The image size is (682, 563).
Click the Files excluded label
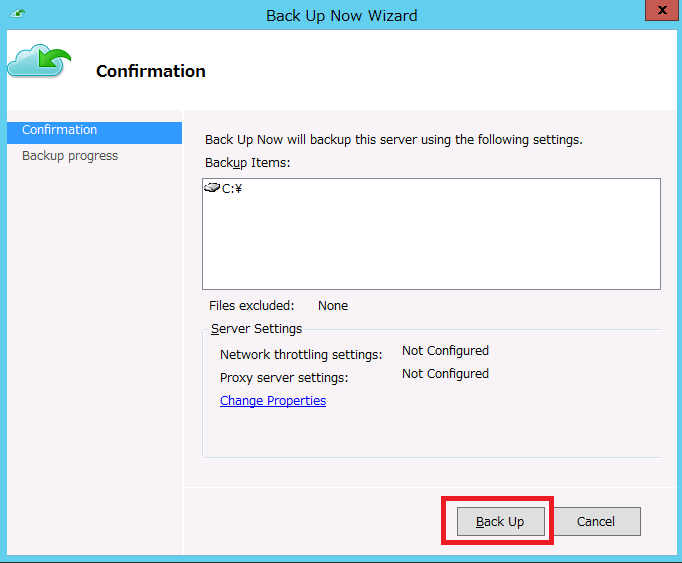point(251,306)
